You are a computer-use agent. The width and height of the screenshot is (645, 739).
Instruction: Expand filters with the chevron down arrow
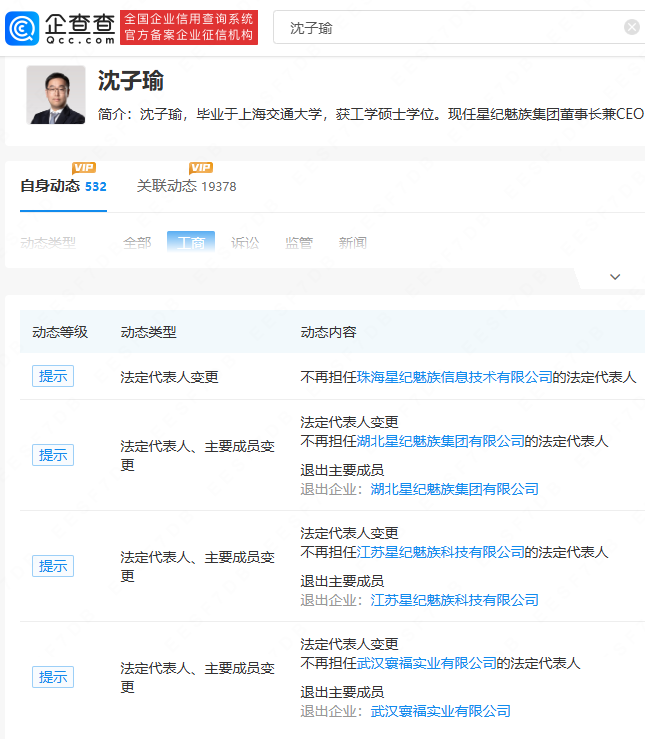pos(615,277)
